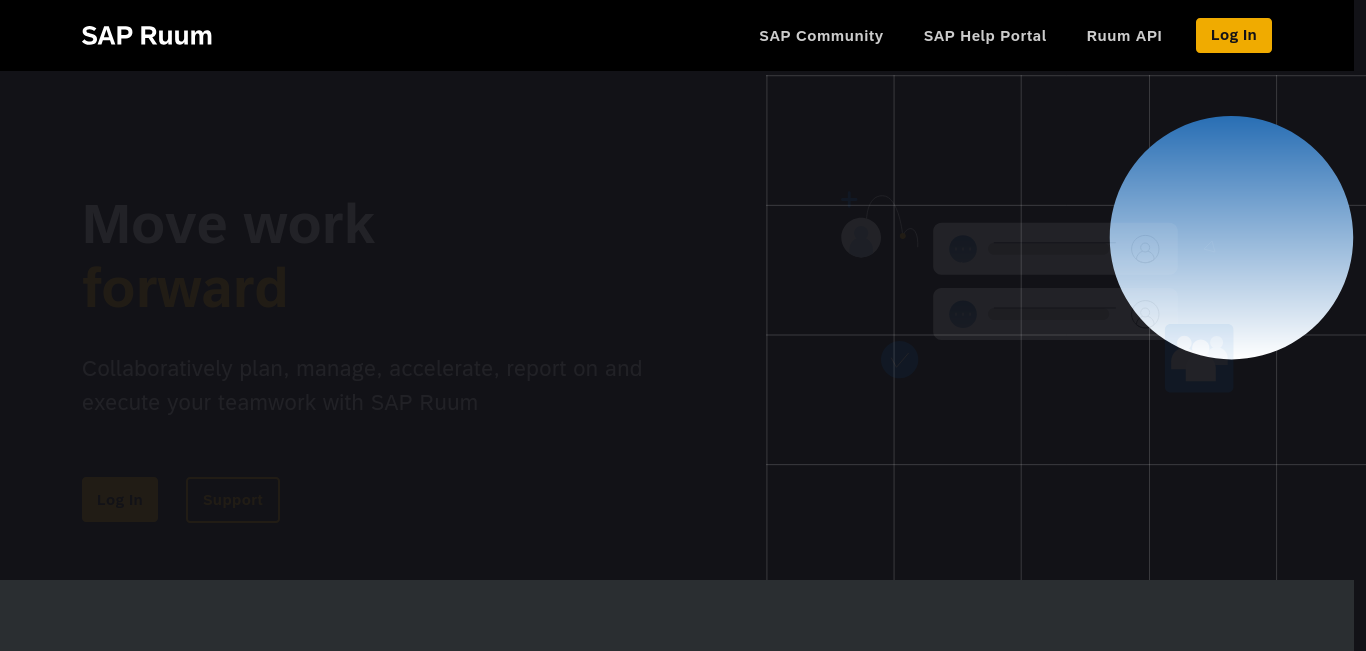Click the "Move work" heading text
Viewport: 1366px width, 651px height.
[228, 224]
